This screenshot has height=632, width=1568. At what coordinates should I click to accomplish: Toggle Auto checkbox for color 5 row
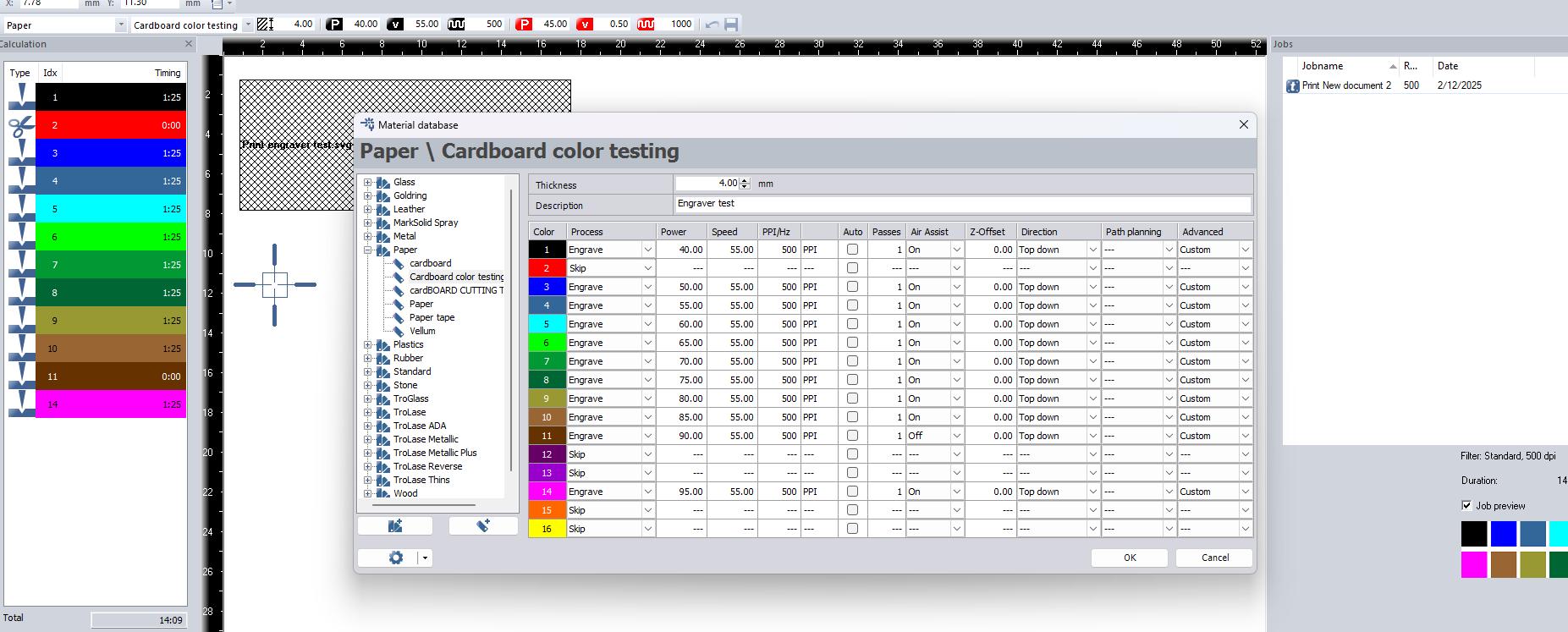point(852,324)
